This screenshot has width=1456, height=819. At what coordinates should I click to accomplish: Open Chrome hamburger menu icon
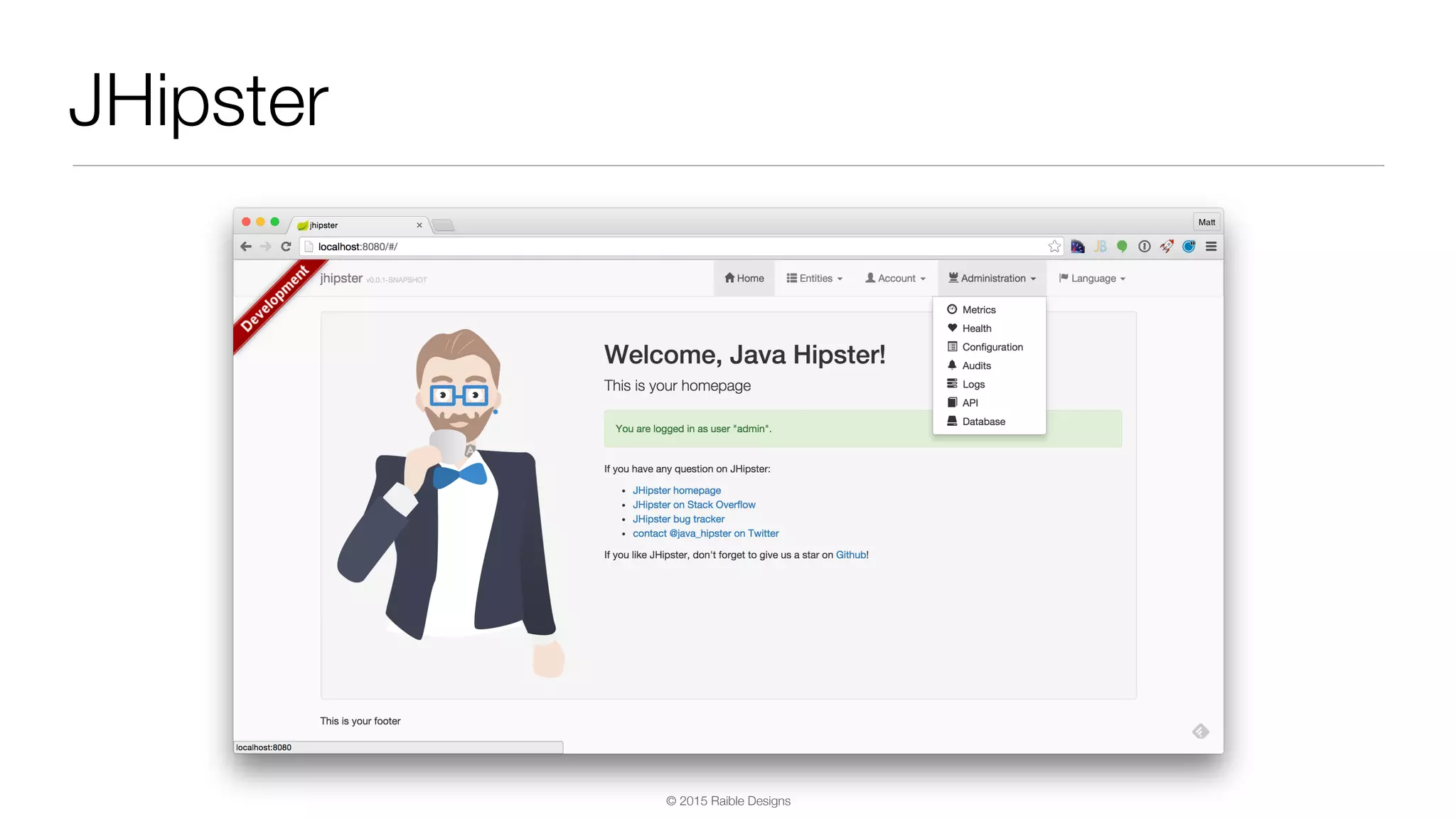click(1211, 247)
